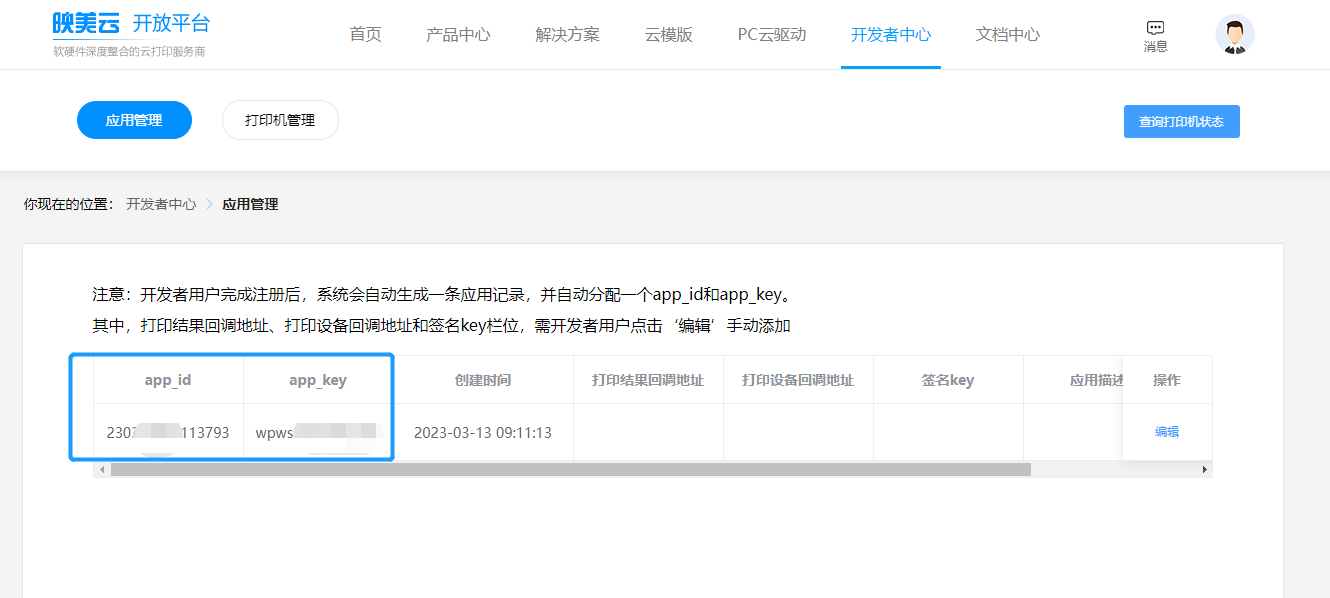
Task: Open the 产品中心 menu
Action: (458, 35)
